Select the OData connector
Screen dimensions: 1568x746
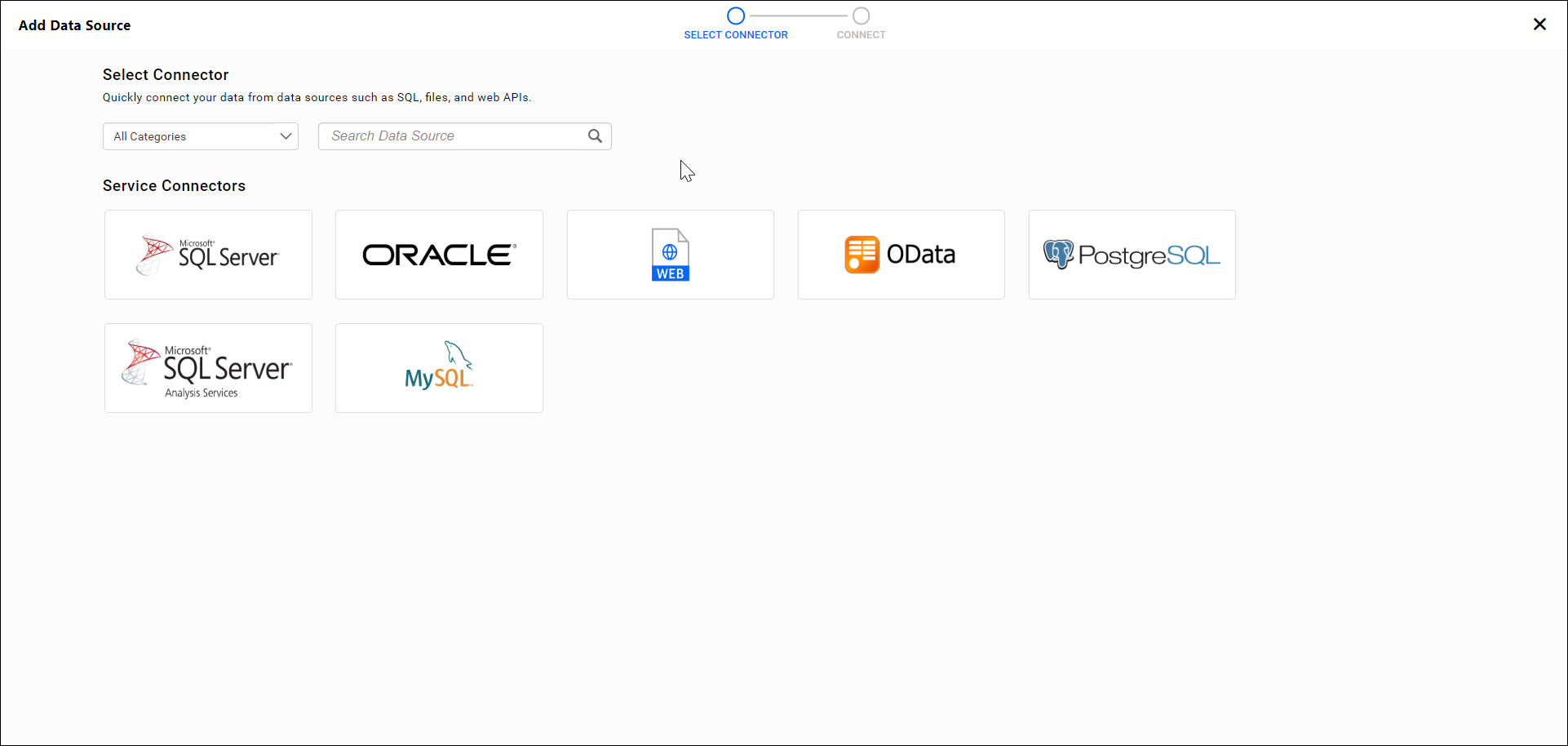click(901, 255)
